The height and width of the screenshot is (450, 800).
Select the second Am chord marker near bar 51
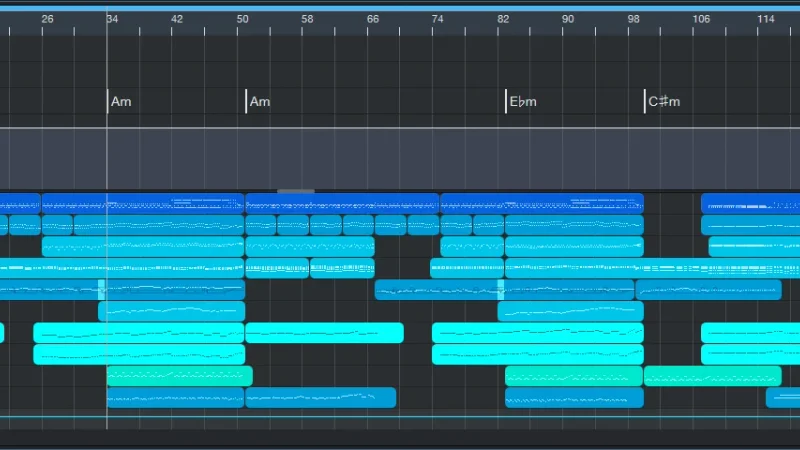click(x=258, y=102)
